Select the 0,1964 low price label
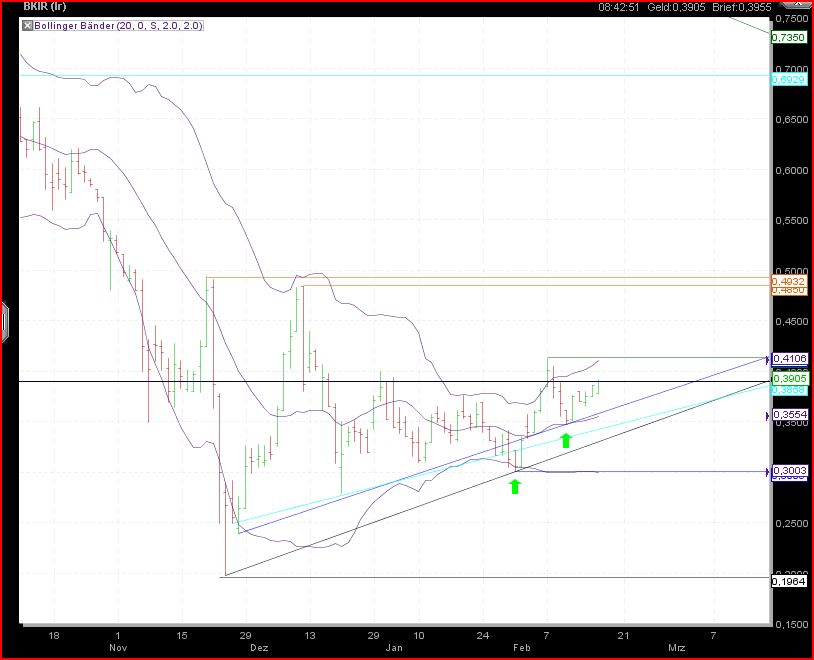Screen dimensions: 814x660 (x=789, y=581)
